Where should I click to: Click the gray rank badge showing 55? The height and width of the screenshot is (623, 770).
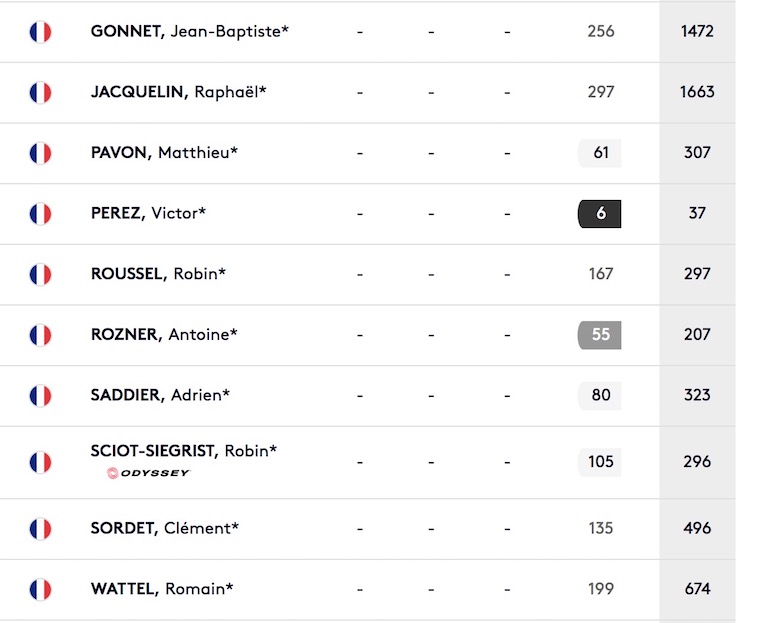[600, 335]
